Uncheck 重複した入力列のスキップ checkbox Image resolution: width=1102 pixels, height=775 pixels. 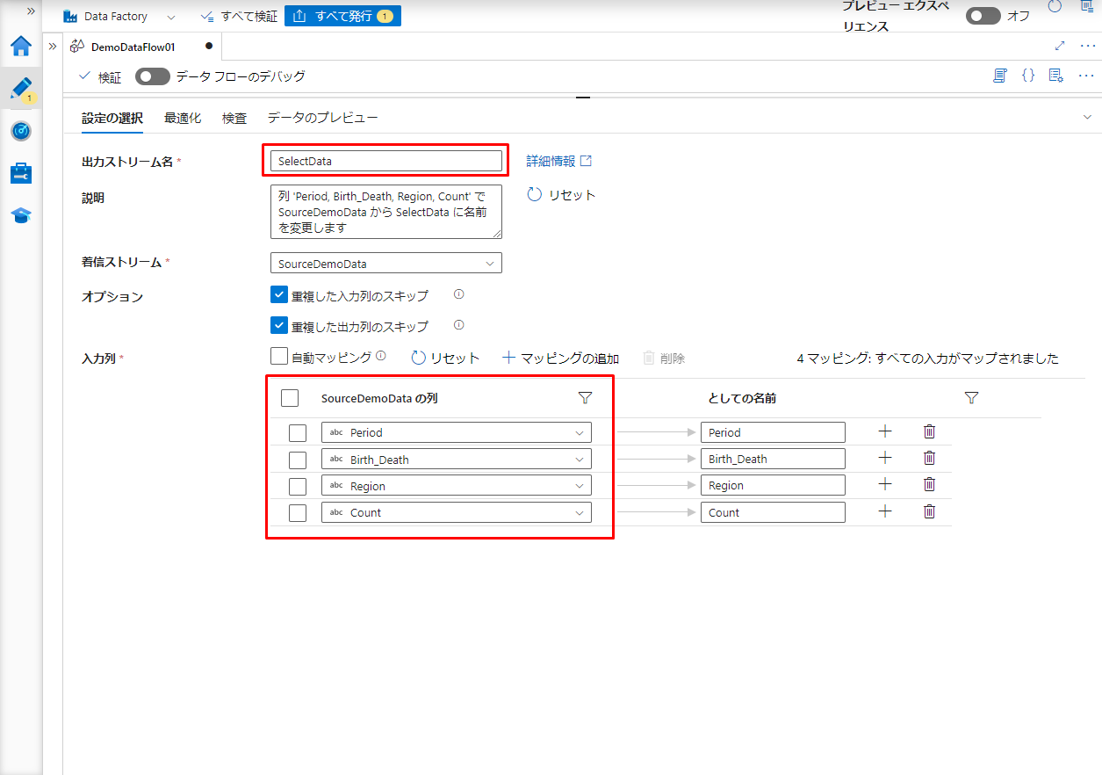click(x=279, y=295)
